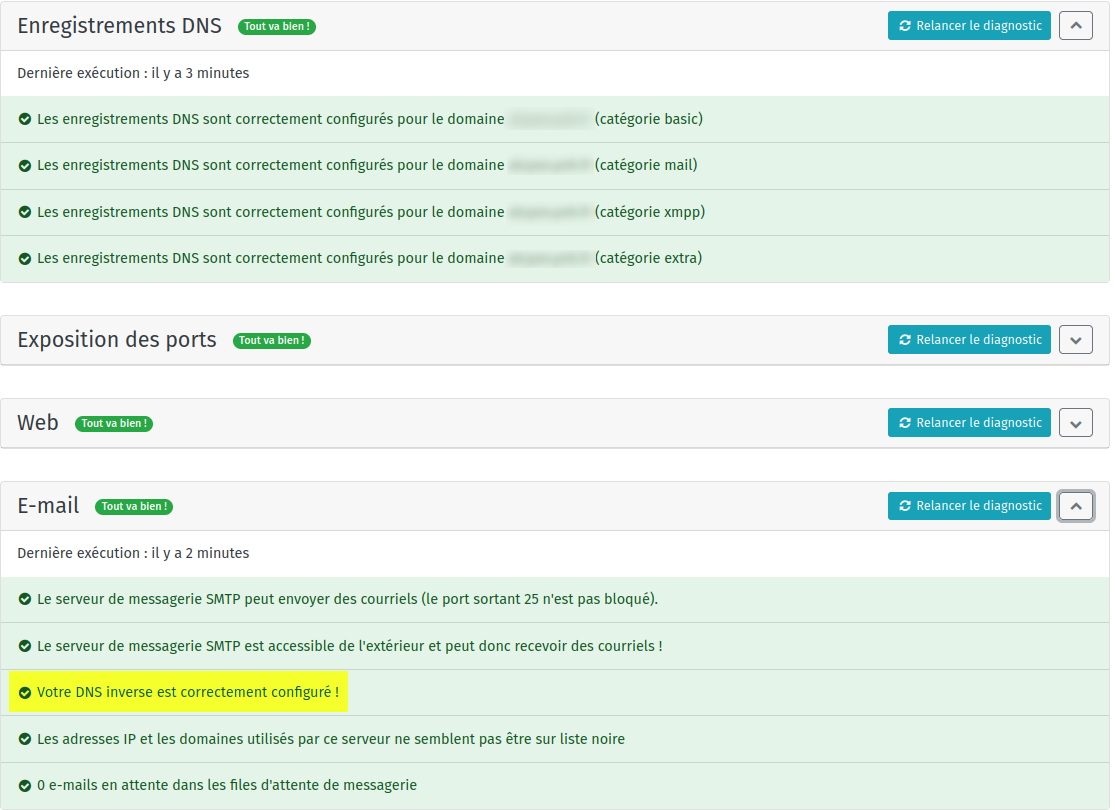Image resolution: width=1115 pixels, height=810 pixels.
Task: Rerun the Exposition des ports diagnostic
Action: [968, 340]
